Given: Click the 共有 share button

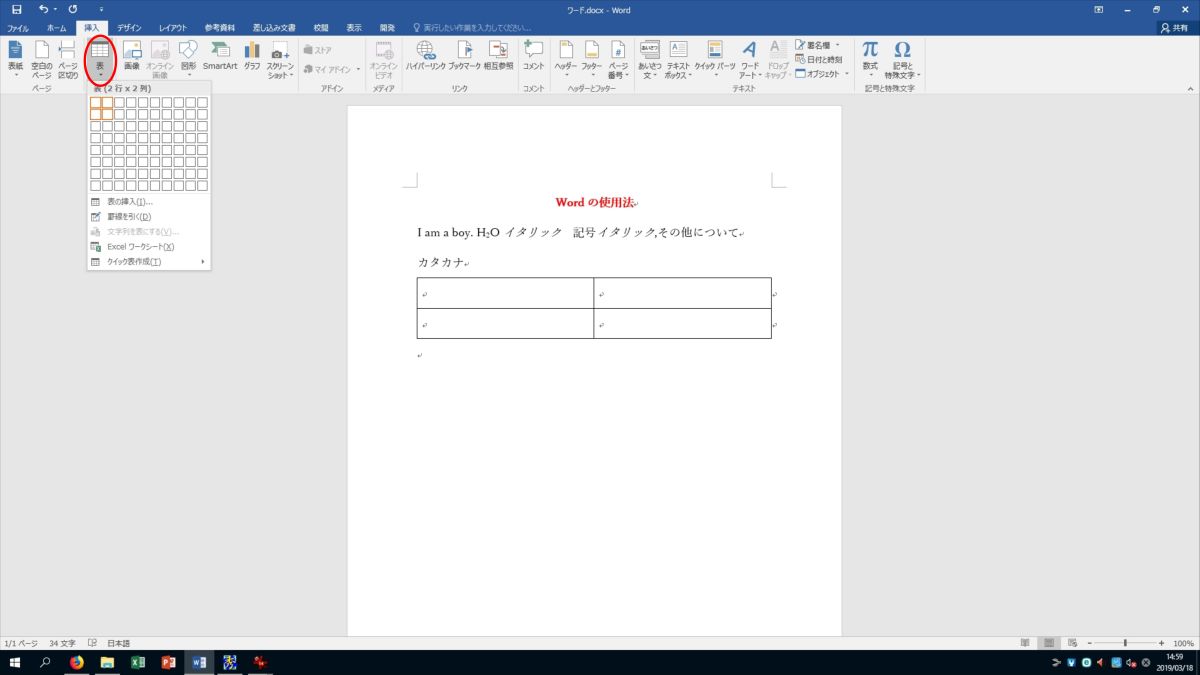Looking at the screenshot, I should click(1176, 28).
